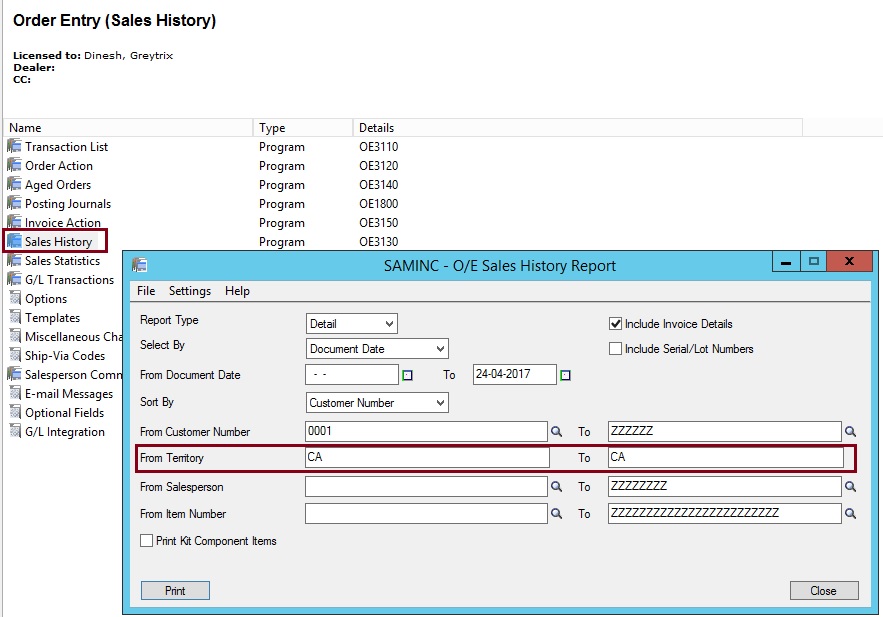This screenshot has height=617, width=883.
Task: Uncheck Include Invoice Details
Action: point(615,324)
